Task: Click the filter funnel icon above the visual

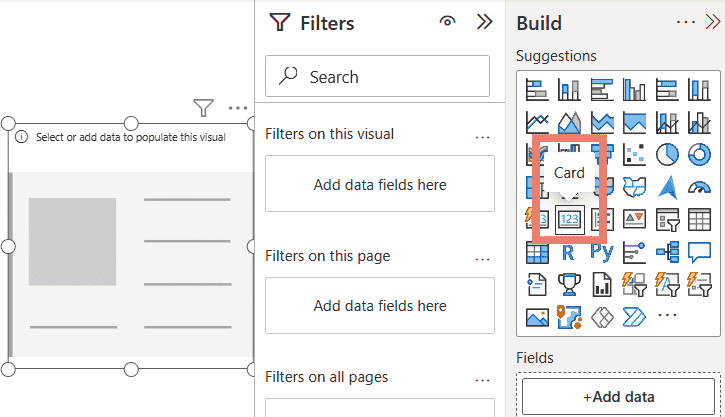Action: tap(203, 108)
